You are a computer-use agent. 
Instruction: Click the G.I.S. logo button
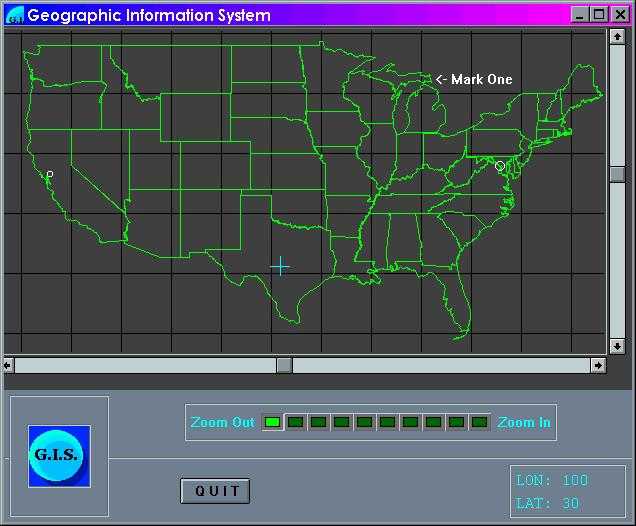59,456
